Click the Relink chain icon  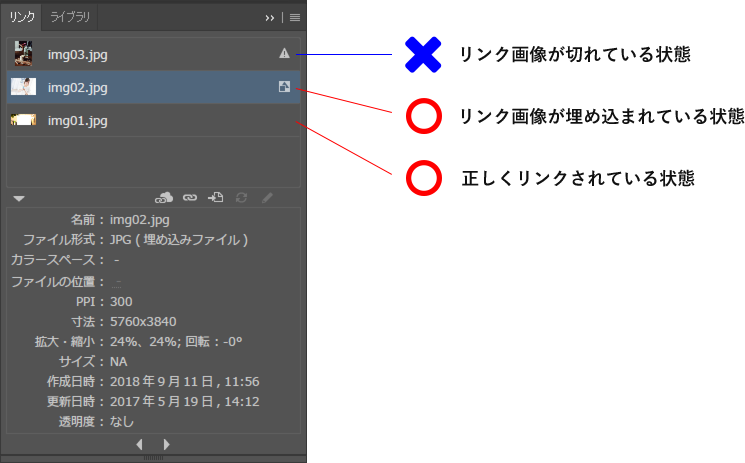click(189, 198)
